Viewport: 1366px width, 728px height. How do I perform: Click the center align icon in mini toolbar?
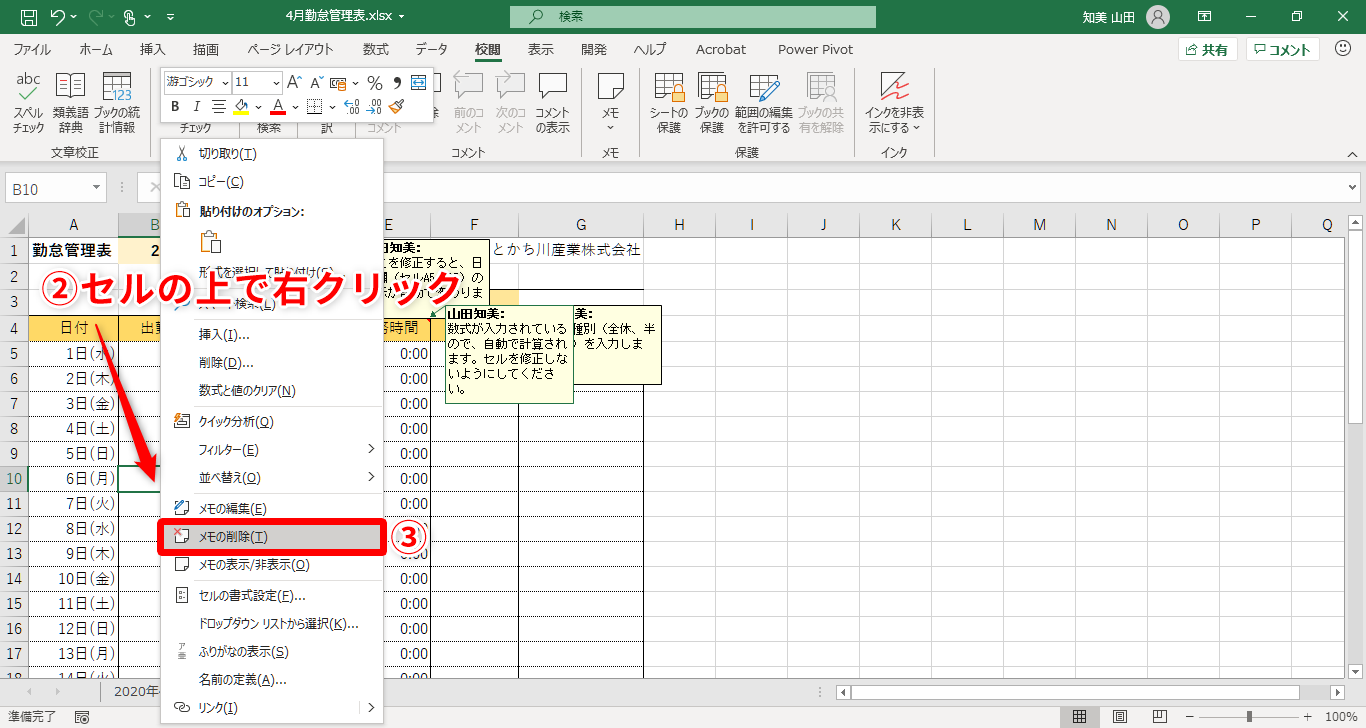click(218, 107)
